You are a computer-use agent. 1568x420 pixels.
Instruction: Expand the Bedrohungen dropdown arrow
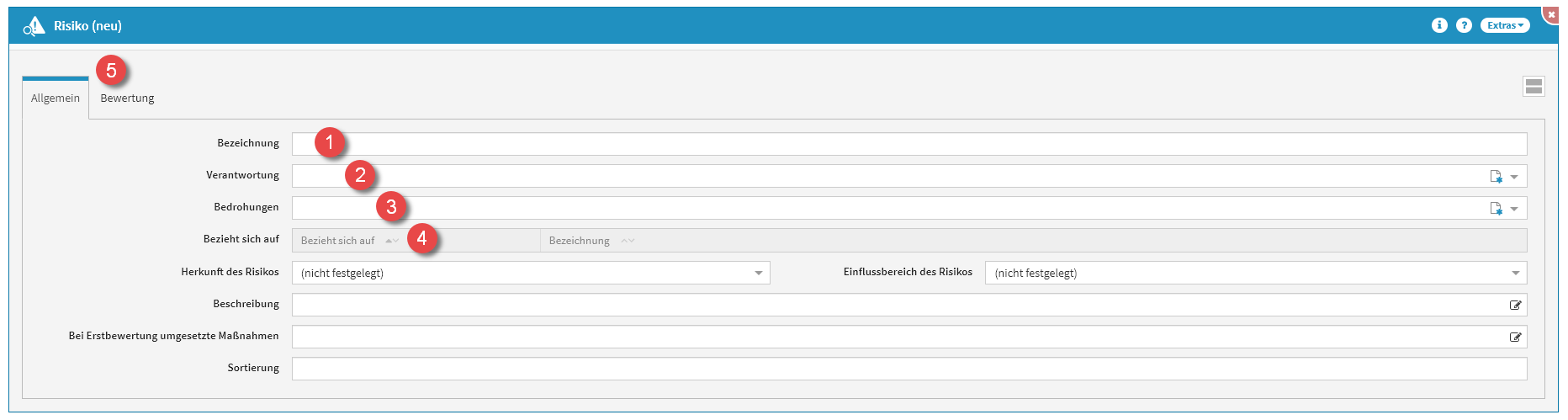pyautogui.click(x=1514, y=209)
